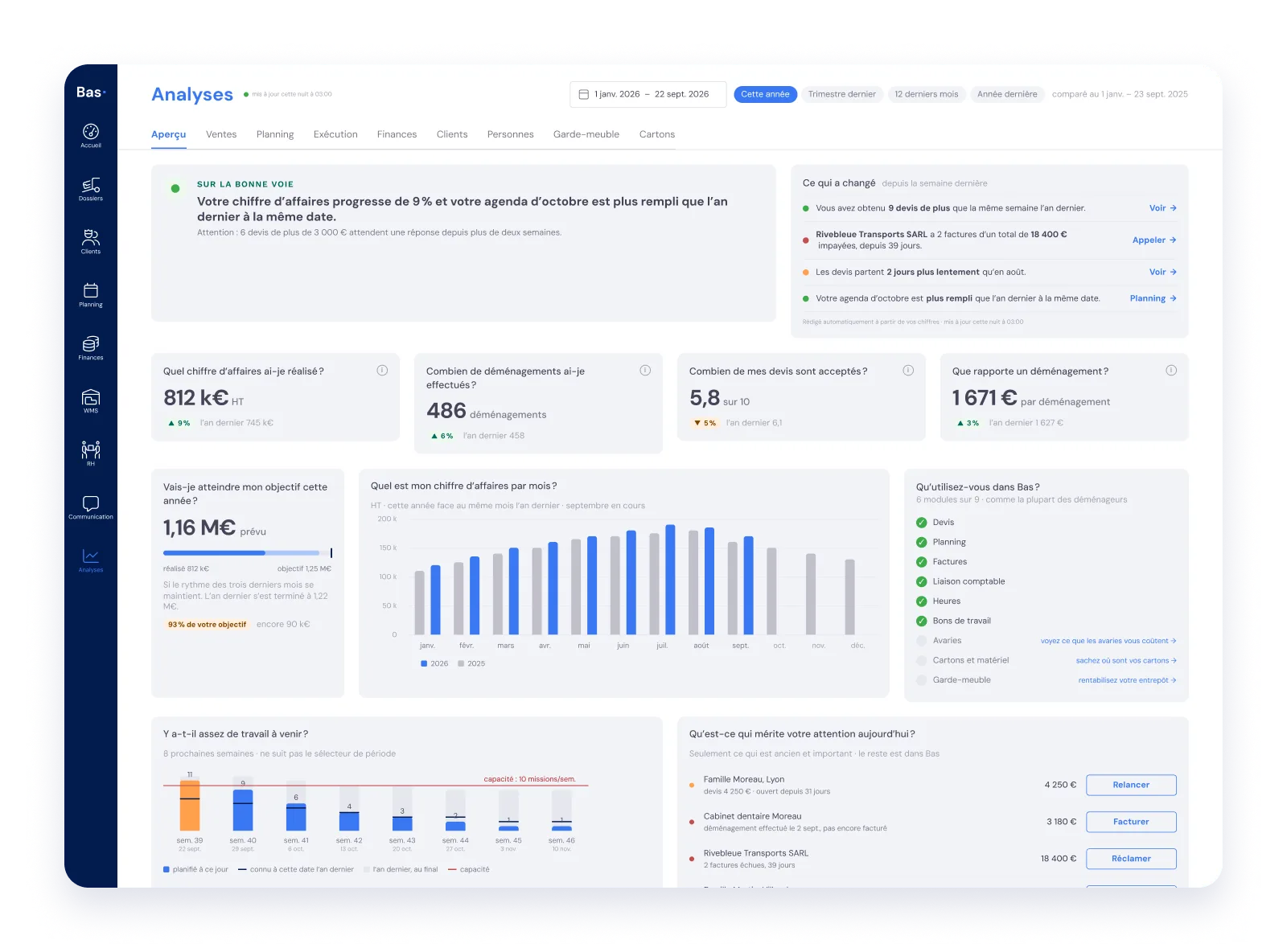Open the Clients sidebar icon
Screen dimensions: 1287x952
pyautogui.click(x=91, y=241)
